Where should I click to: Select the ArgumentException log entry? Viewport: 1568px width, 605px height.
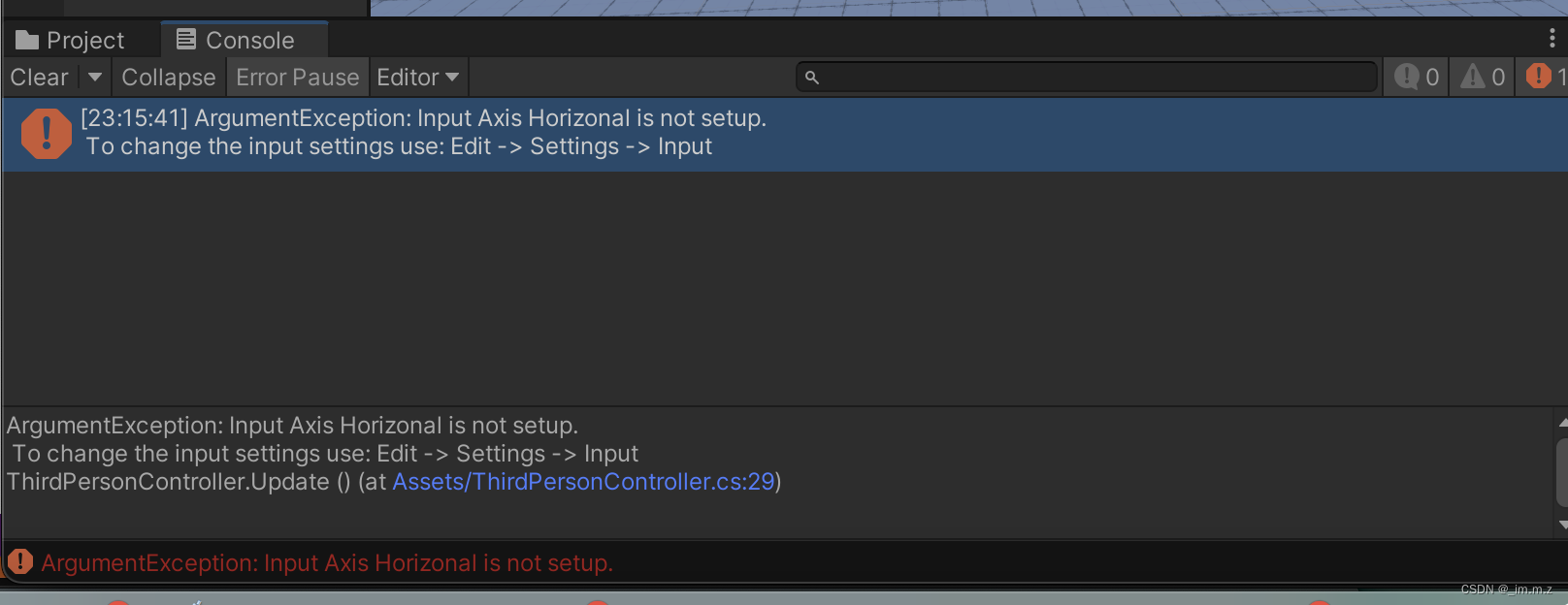[x=785, y=134]
